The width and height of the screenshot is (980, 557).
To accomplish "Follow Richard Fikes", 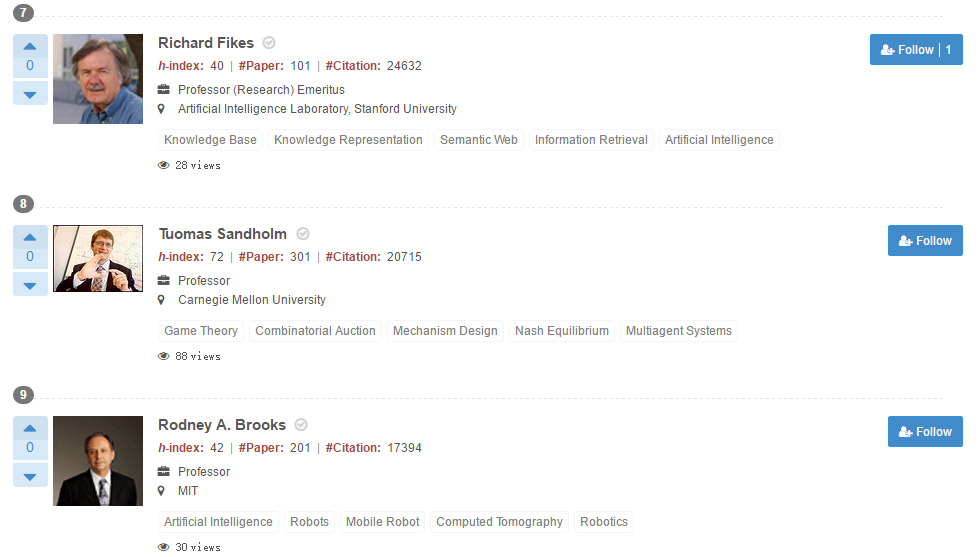I will coord(915,50).
